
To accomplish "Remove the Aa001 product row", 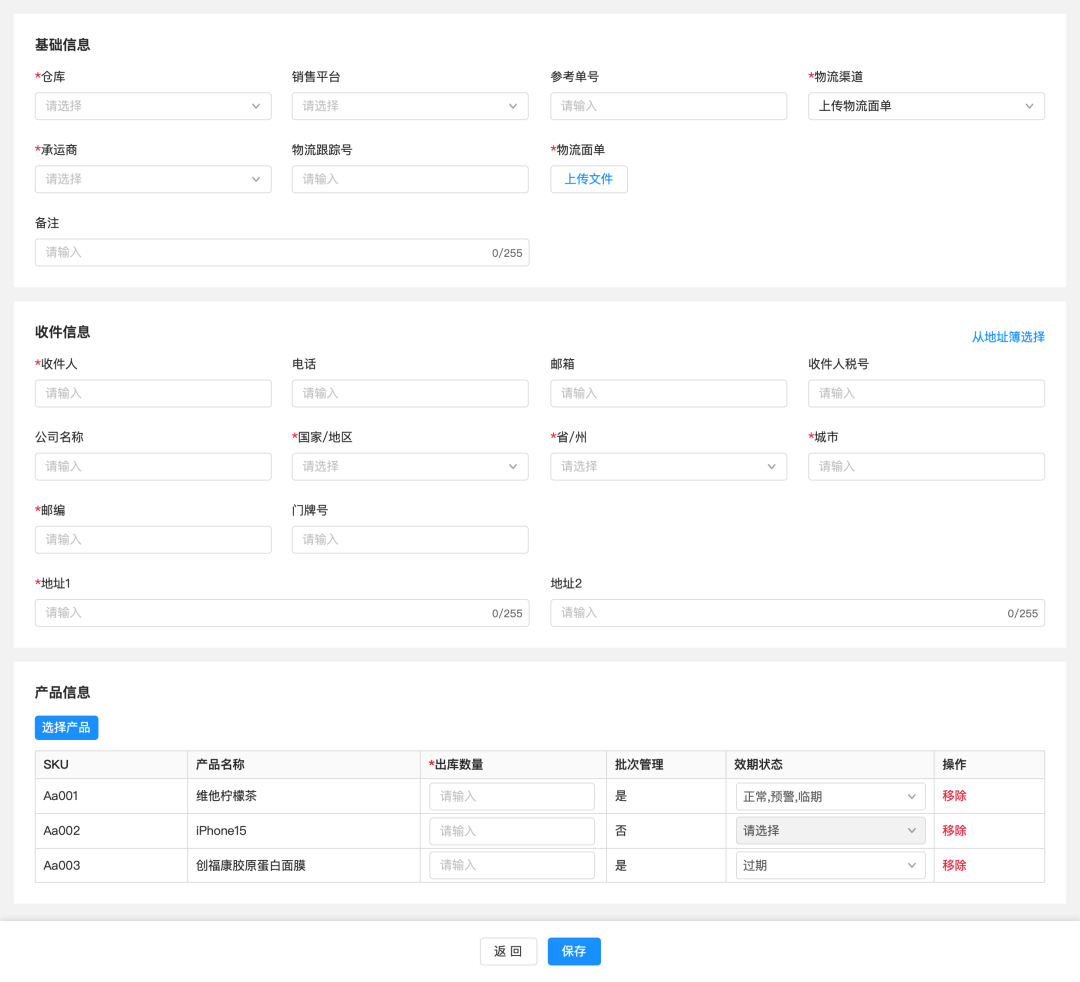I will [954, 796].
